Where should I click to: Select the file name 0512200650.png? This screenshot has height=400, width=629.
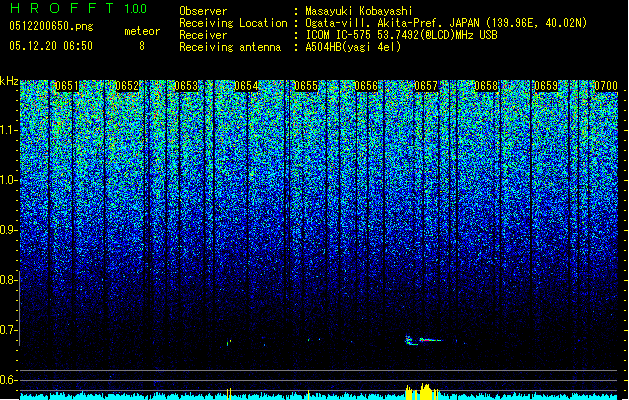51,26
